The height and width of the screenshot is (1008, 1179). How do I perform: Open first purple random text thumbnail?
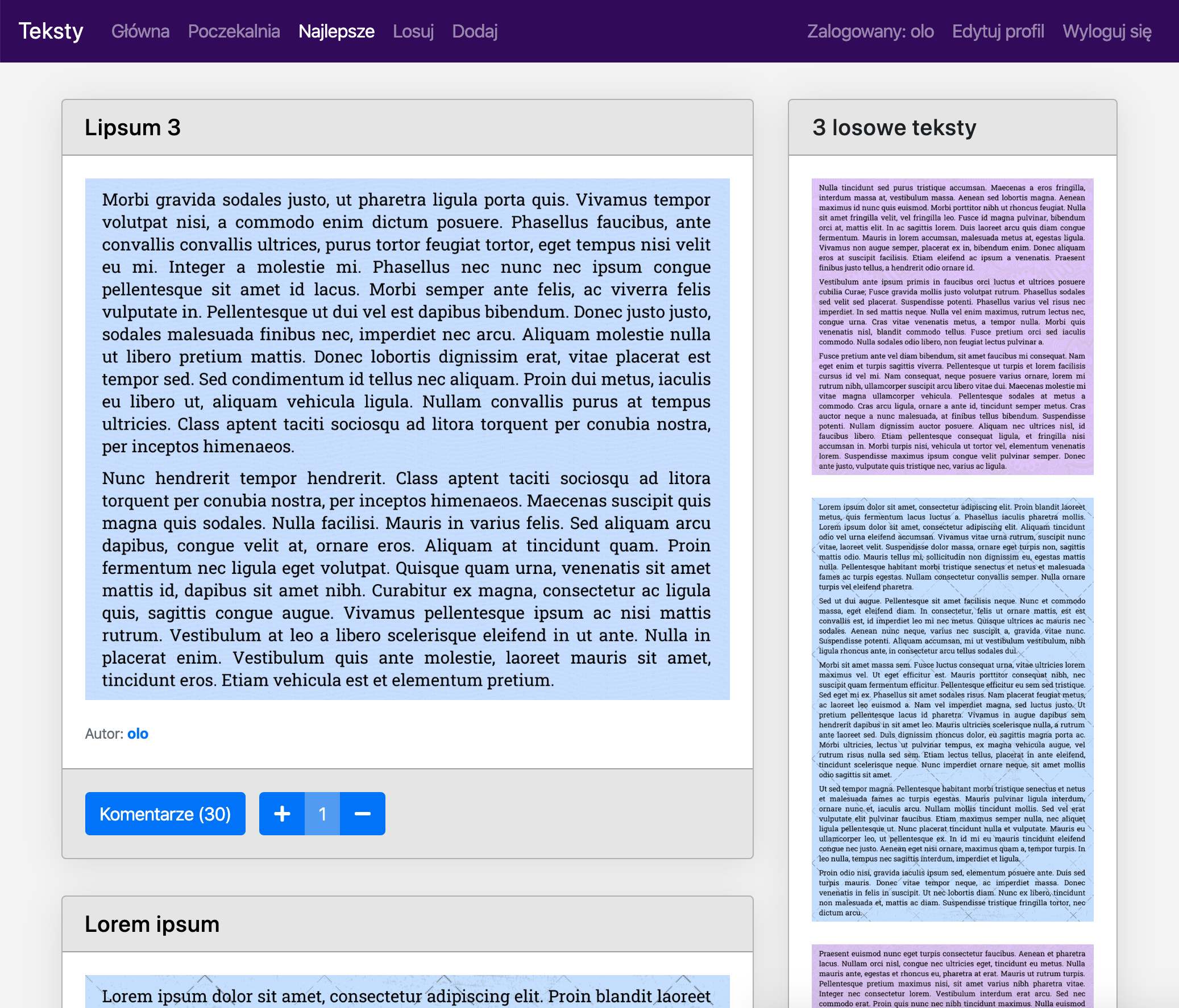tap(952, 327)
